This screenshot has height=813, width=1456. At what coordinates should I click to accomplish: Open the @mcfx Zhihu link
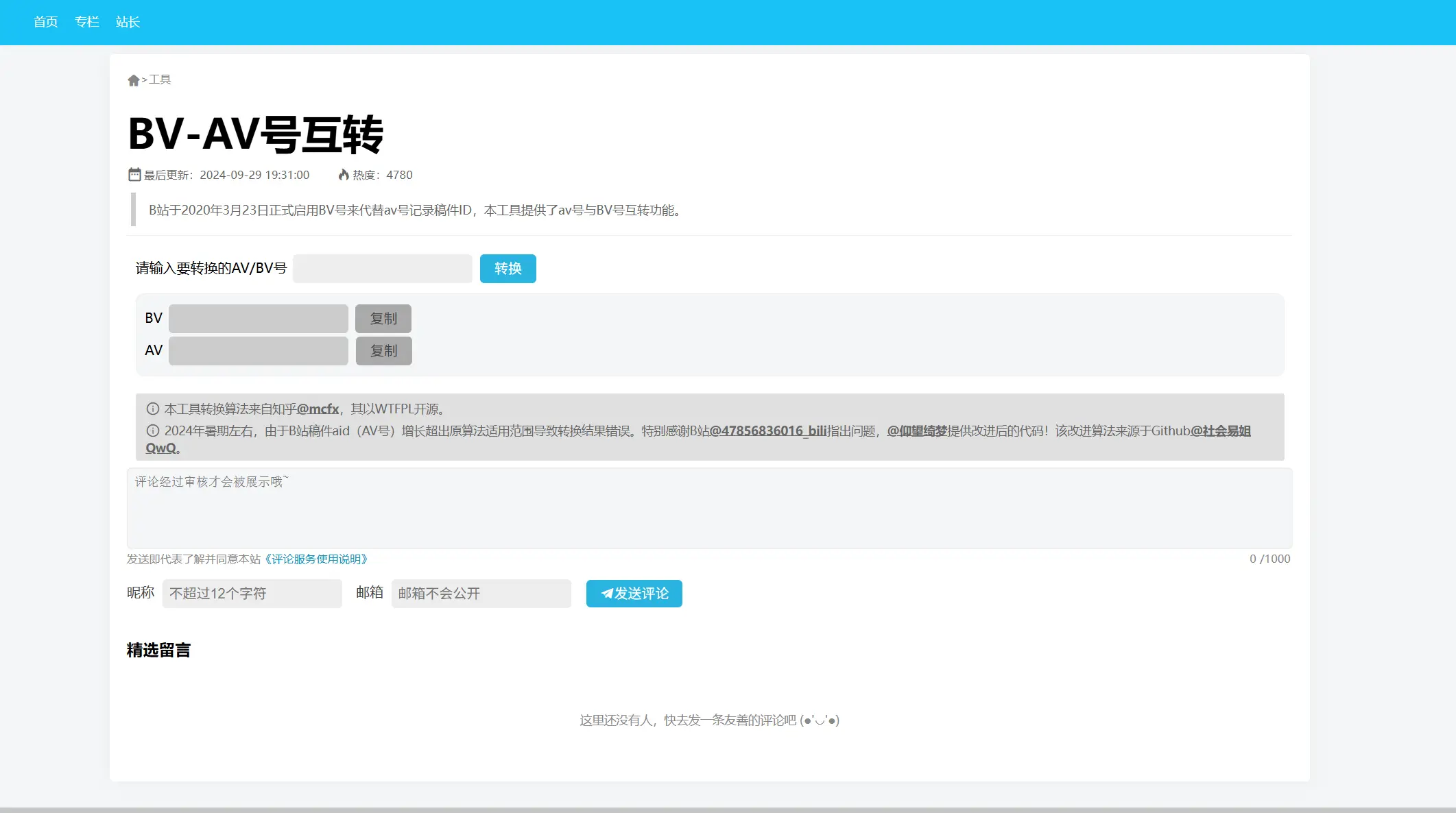coord(318,409)
